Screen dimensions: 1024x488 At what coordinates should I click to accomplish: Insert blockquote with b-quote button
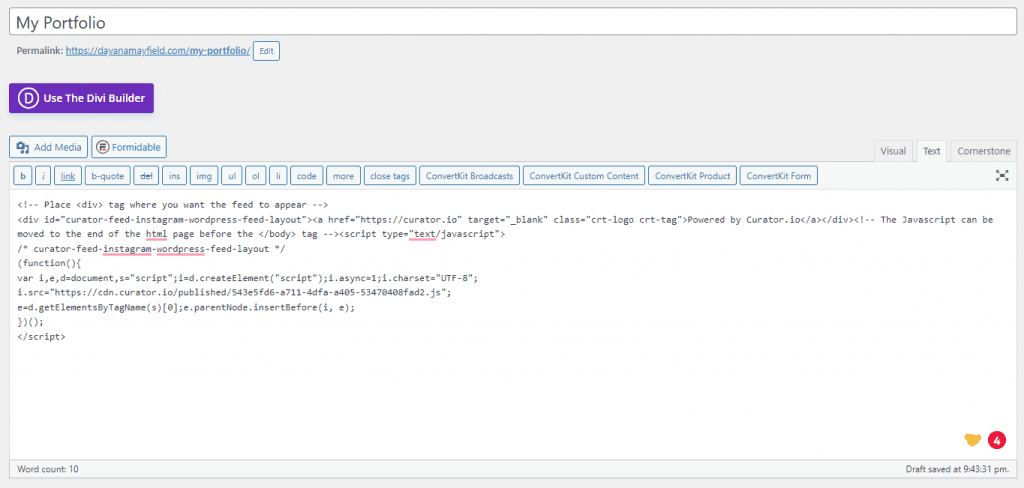108,176
